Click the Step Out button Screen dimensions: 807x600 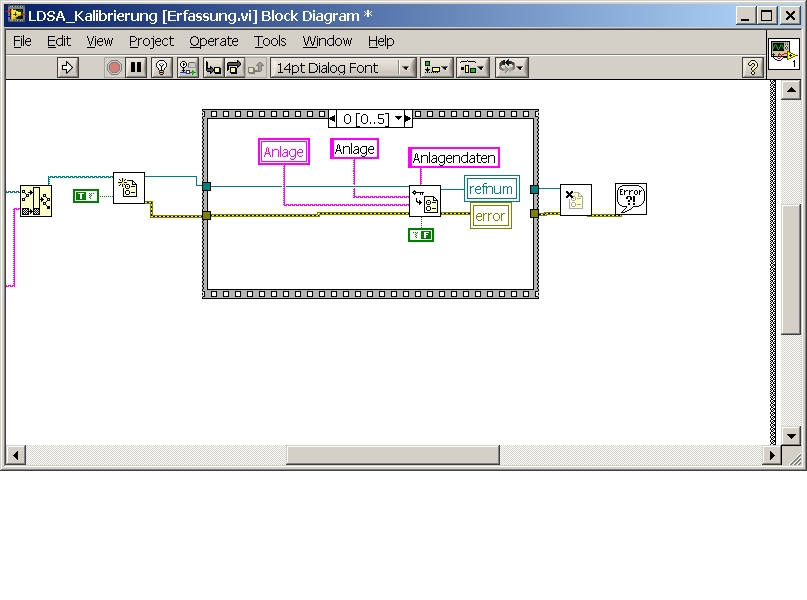(256, 67)
